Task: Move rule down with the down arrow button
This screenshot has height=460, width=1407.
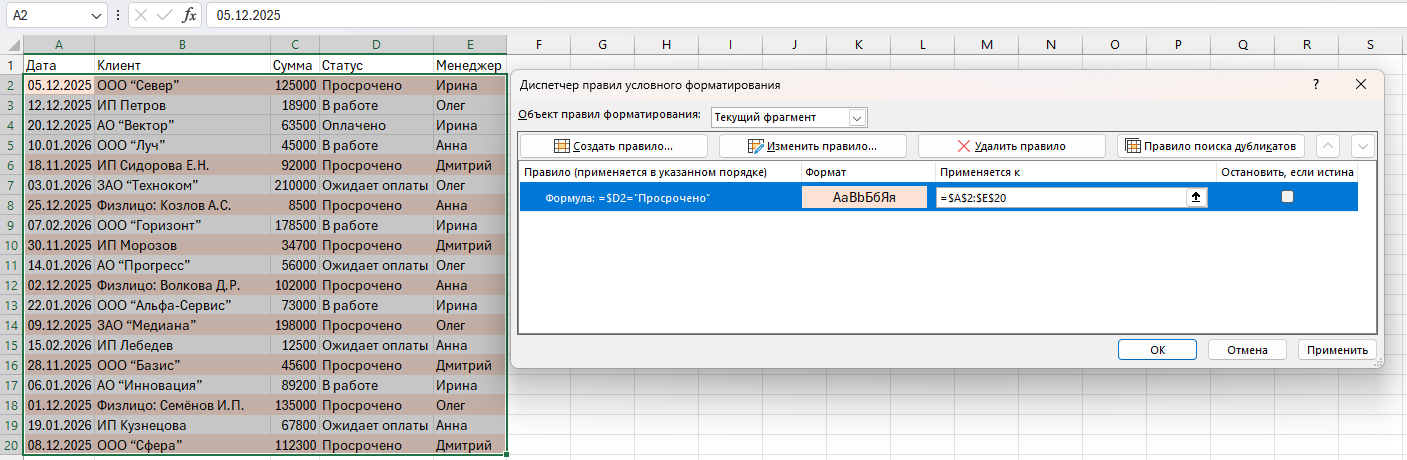Action: (1362, 146)
